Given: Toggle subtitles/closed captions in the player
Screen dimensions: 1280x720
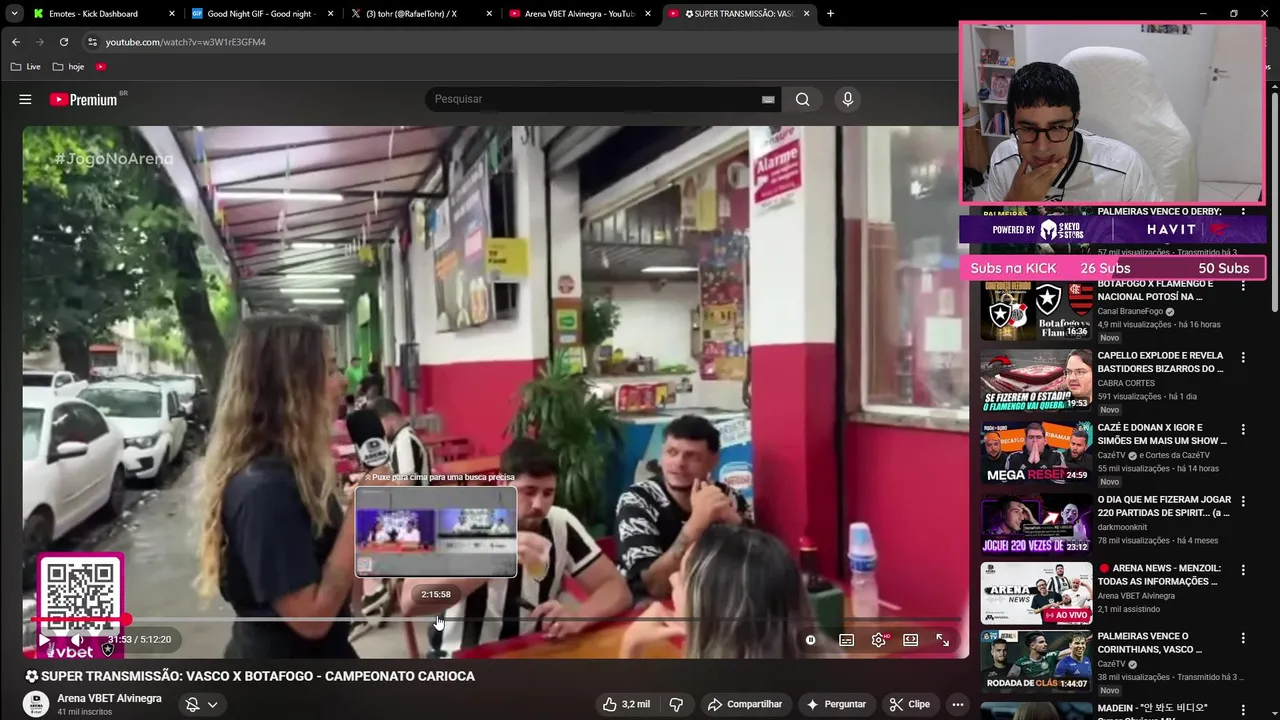Looking at the screenshot, I should [x=846, y=640].
